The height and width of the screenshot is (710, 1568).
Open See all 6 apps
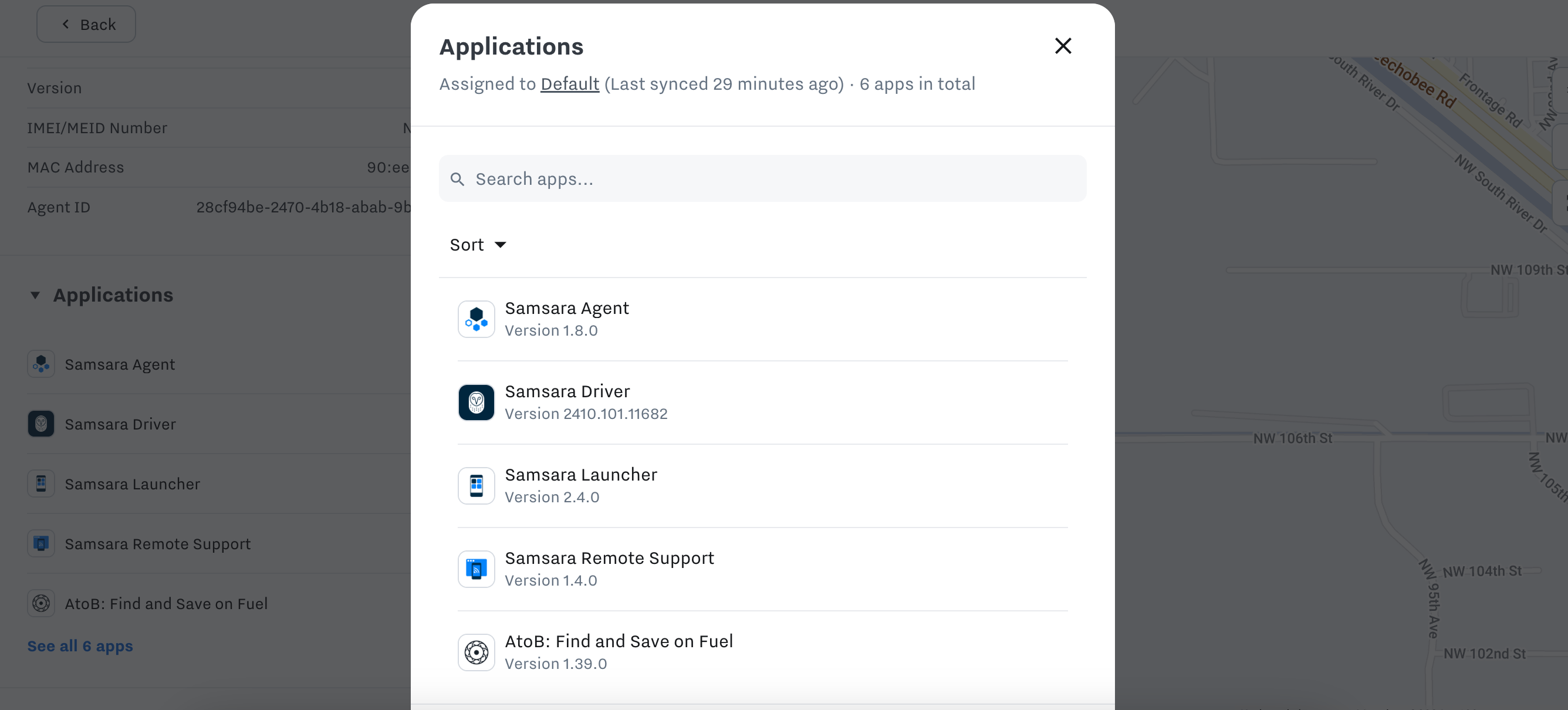(80, 646)
